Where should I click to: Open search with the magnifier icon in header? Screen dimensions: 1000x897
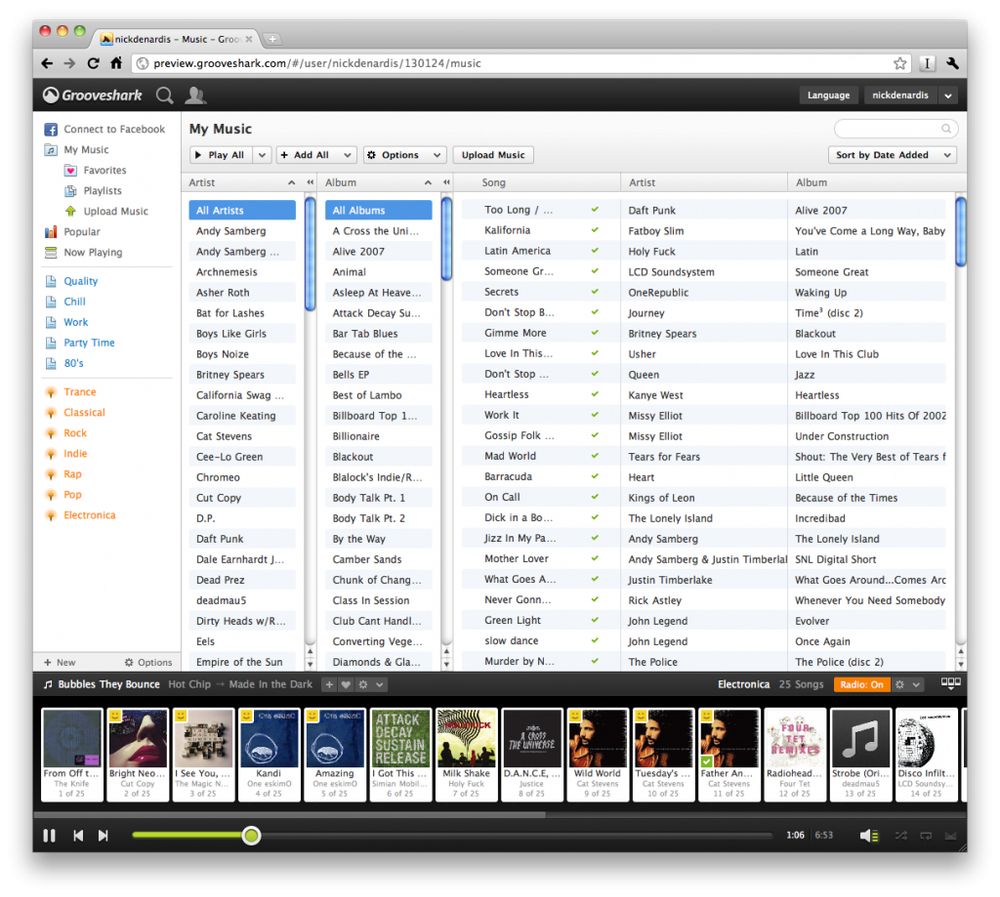coord(165,95)
